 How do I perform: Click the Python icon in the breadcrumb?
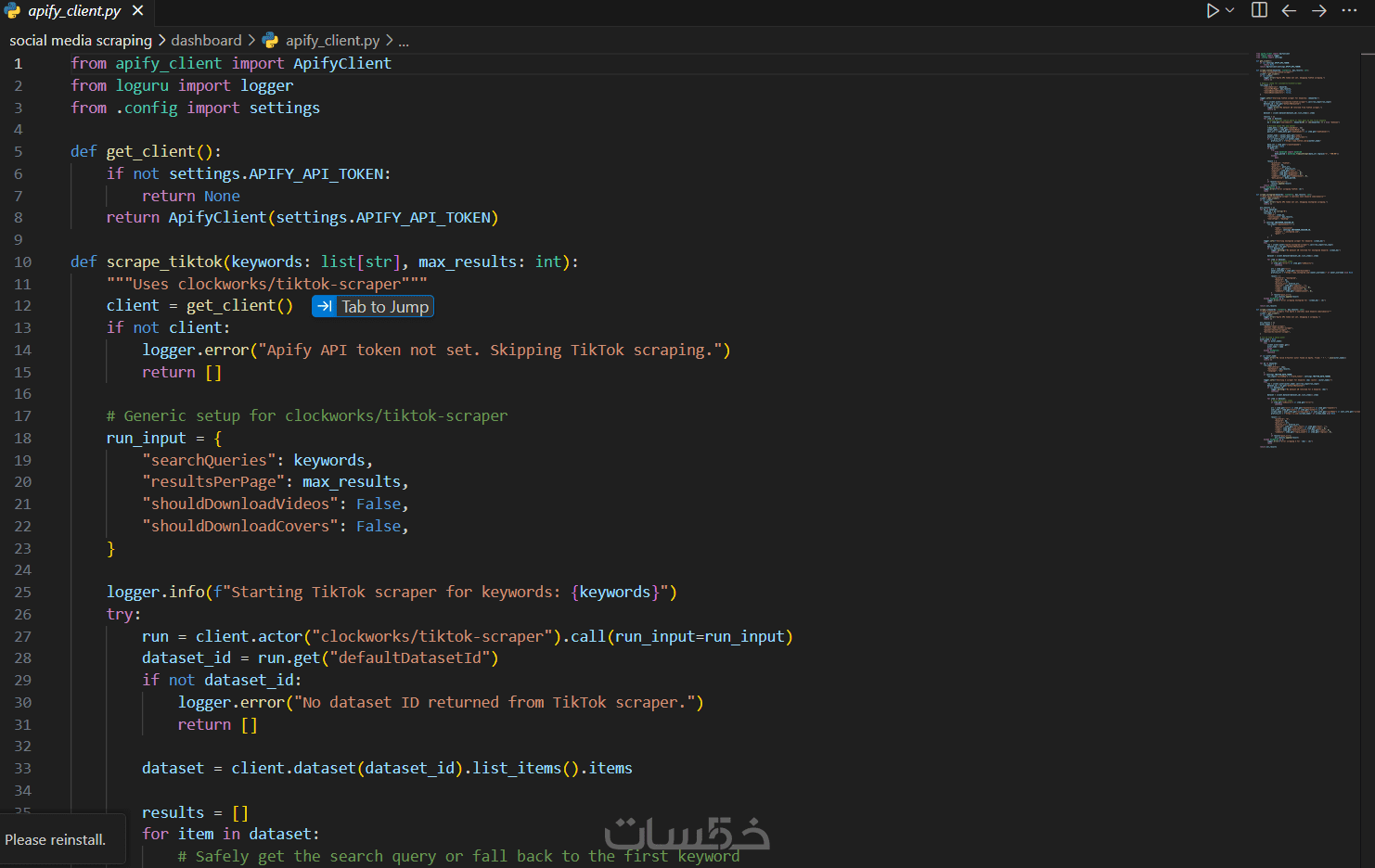pyautogui.click(x=270, y=41)
